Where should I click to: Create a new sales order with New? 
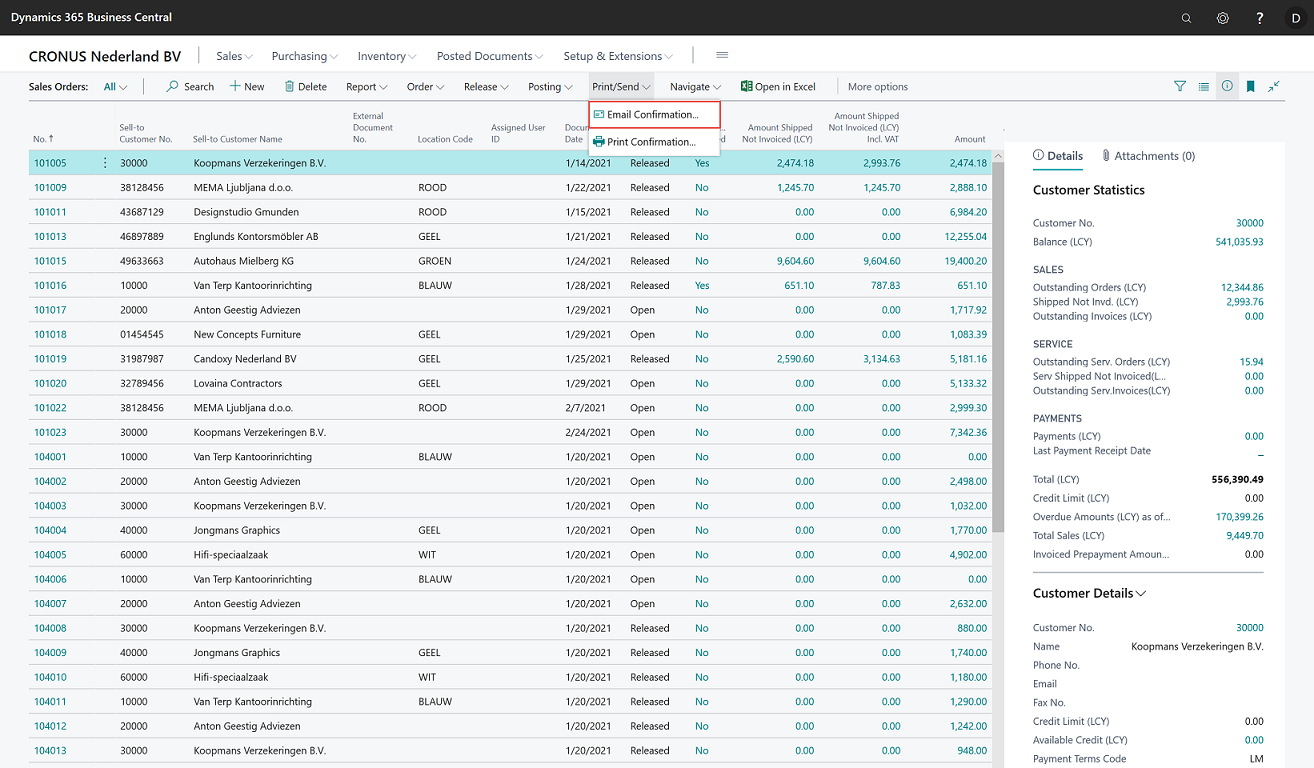click(247, 87)
